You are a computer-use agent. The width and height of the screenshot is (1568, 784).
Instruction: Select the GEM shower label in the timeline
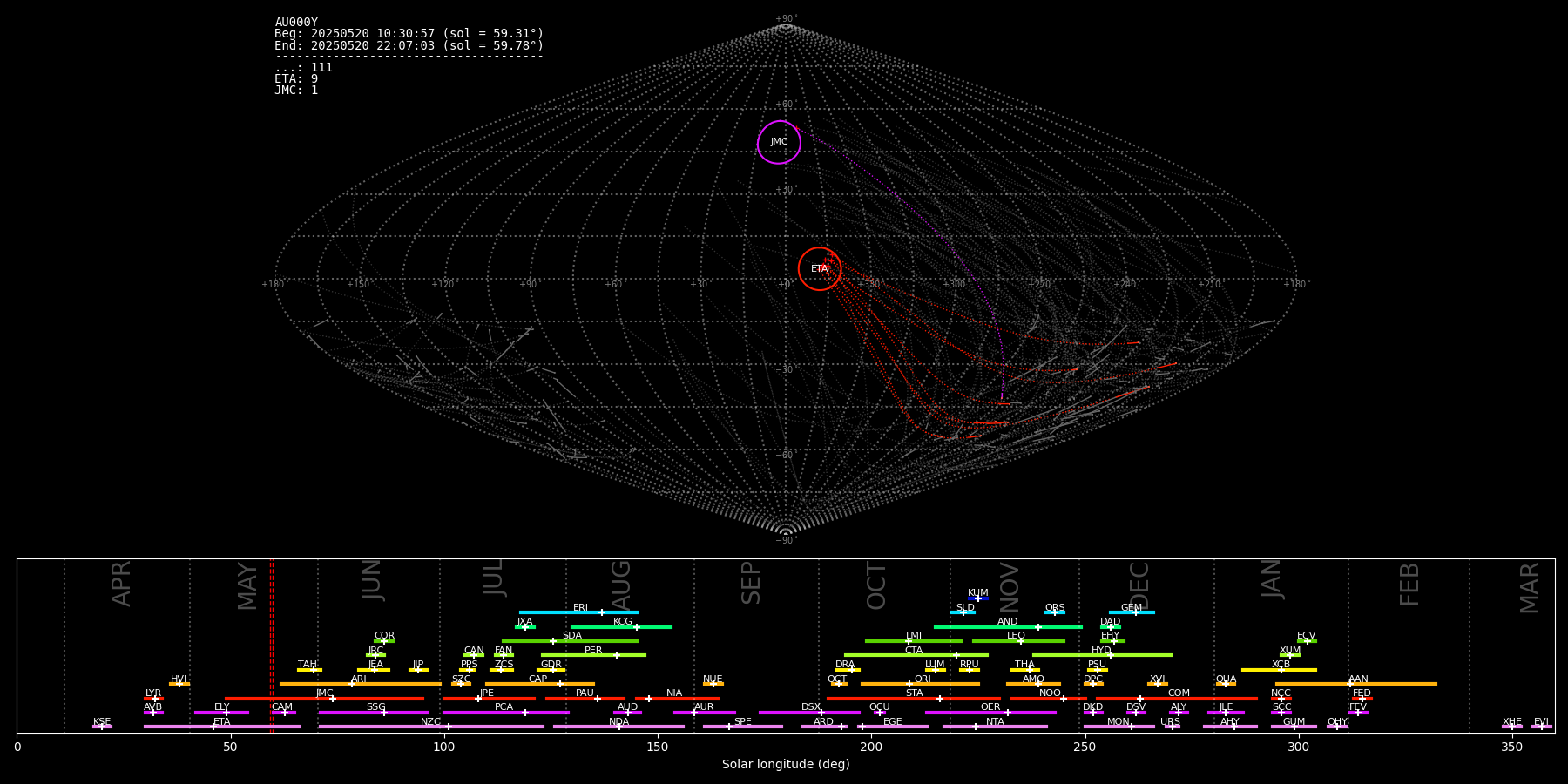pyautogui.click(x=1132, y=608)
